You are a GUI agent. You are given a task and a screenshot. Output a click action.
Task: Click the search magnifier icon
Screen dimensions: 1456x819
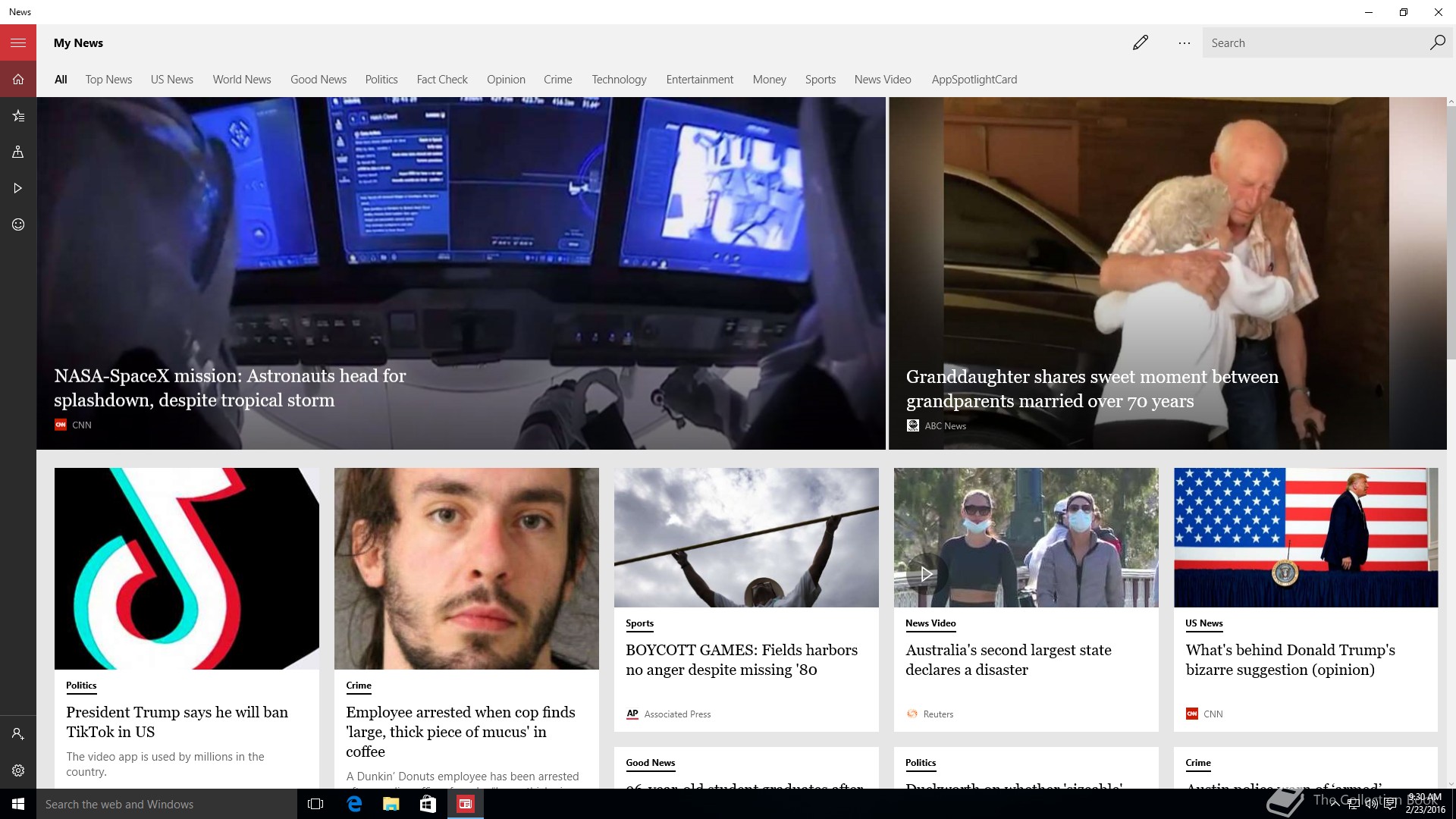coord(1437,42)
